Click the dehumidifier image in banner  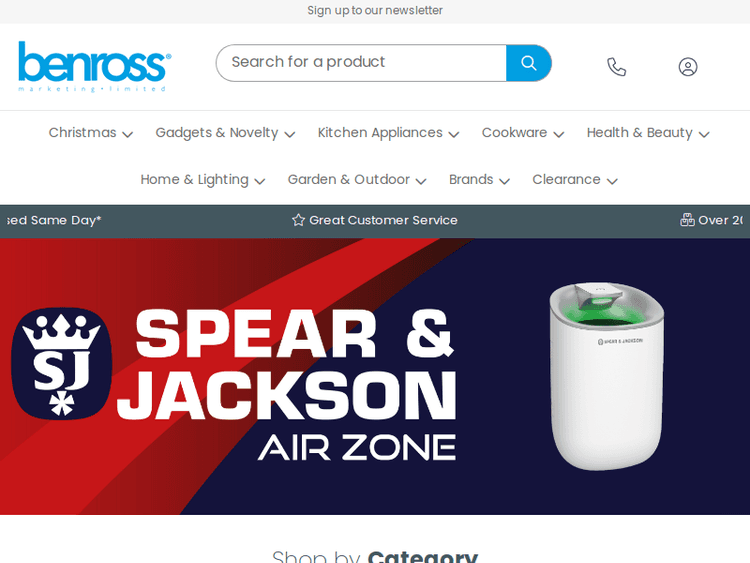607,375
